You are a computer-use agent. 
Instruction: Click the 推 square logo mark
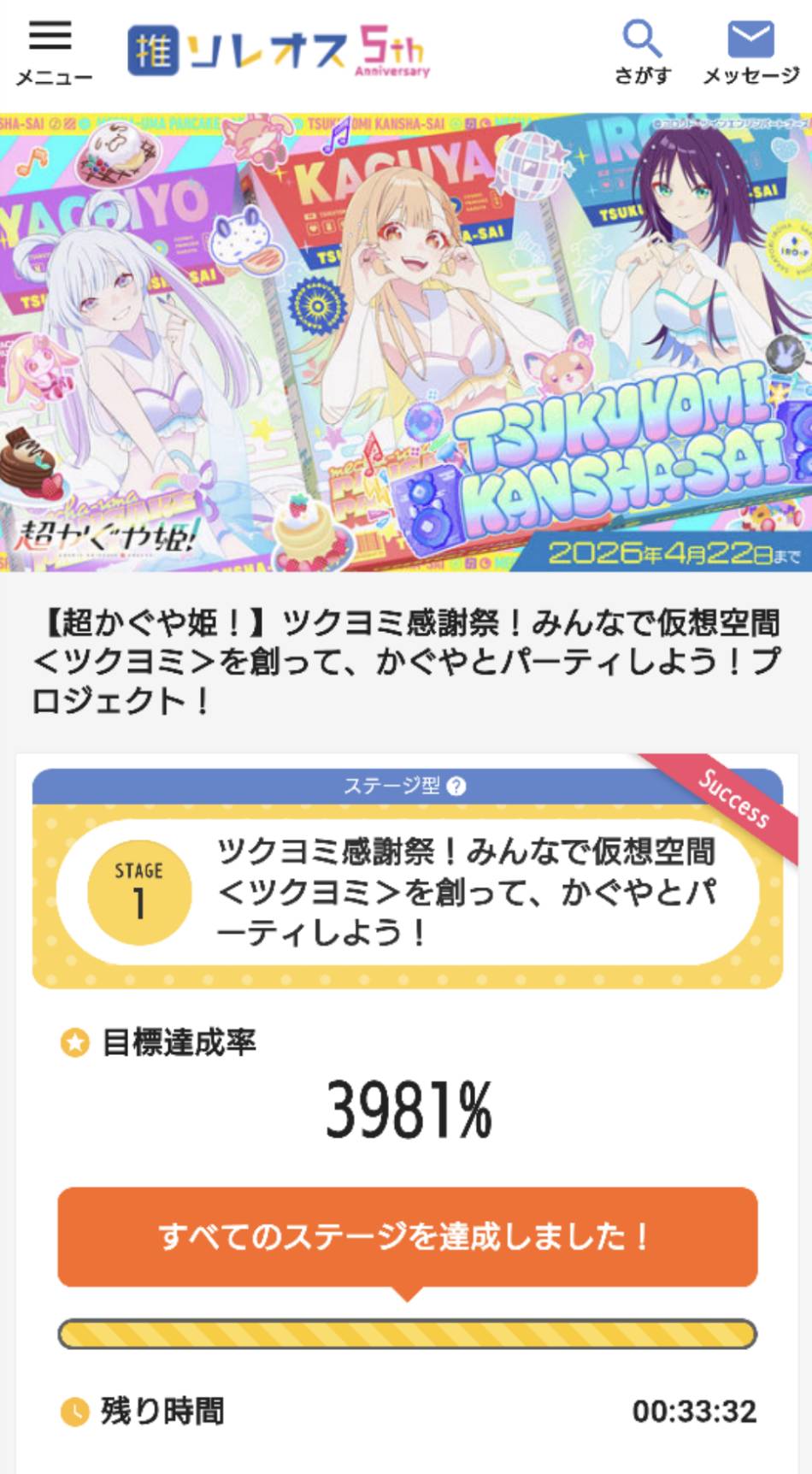154,51
